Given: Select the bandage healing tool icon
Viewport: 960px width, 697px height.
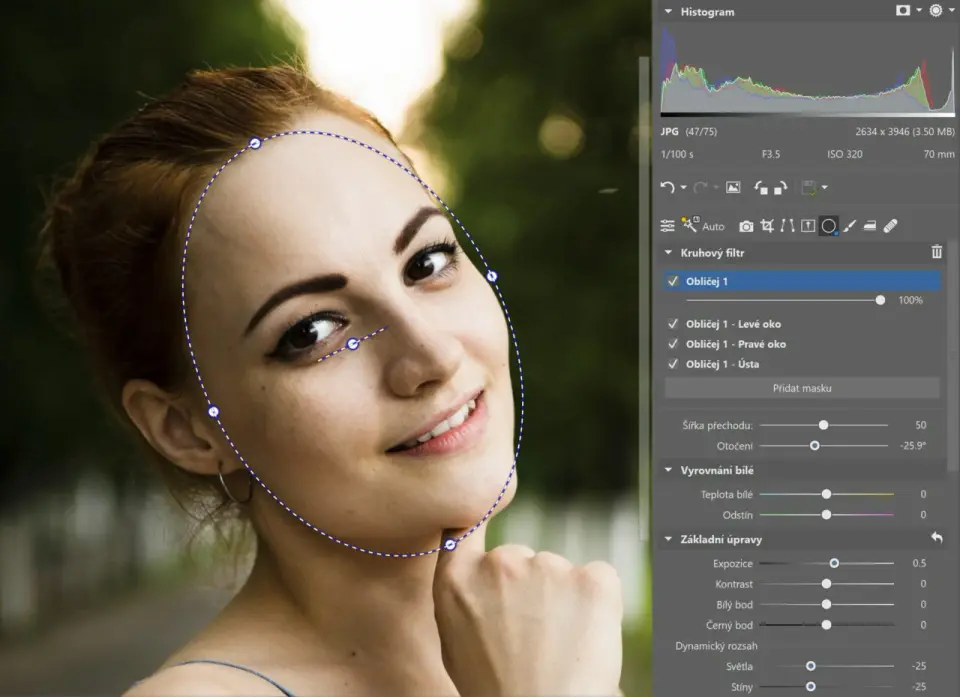Looking at the screenshot, I should pyautogui.click(x=890, y=226).
